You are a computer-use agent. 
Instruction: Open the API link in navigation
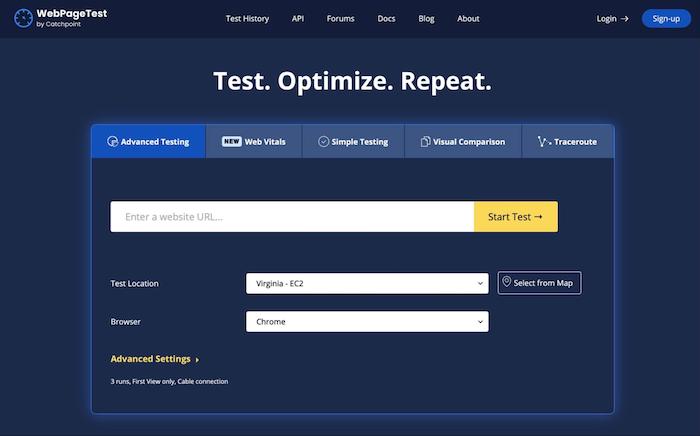[298, 19]
